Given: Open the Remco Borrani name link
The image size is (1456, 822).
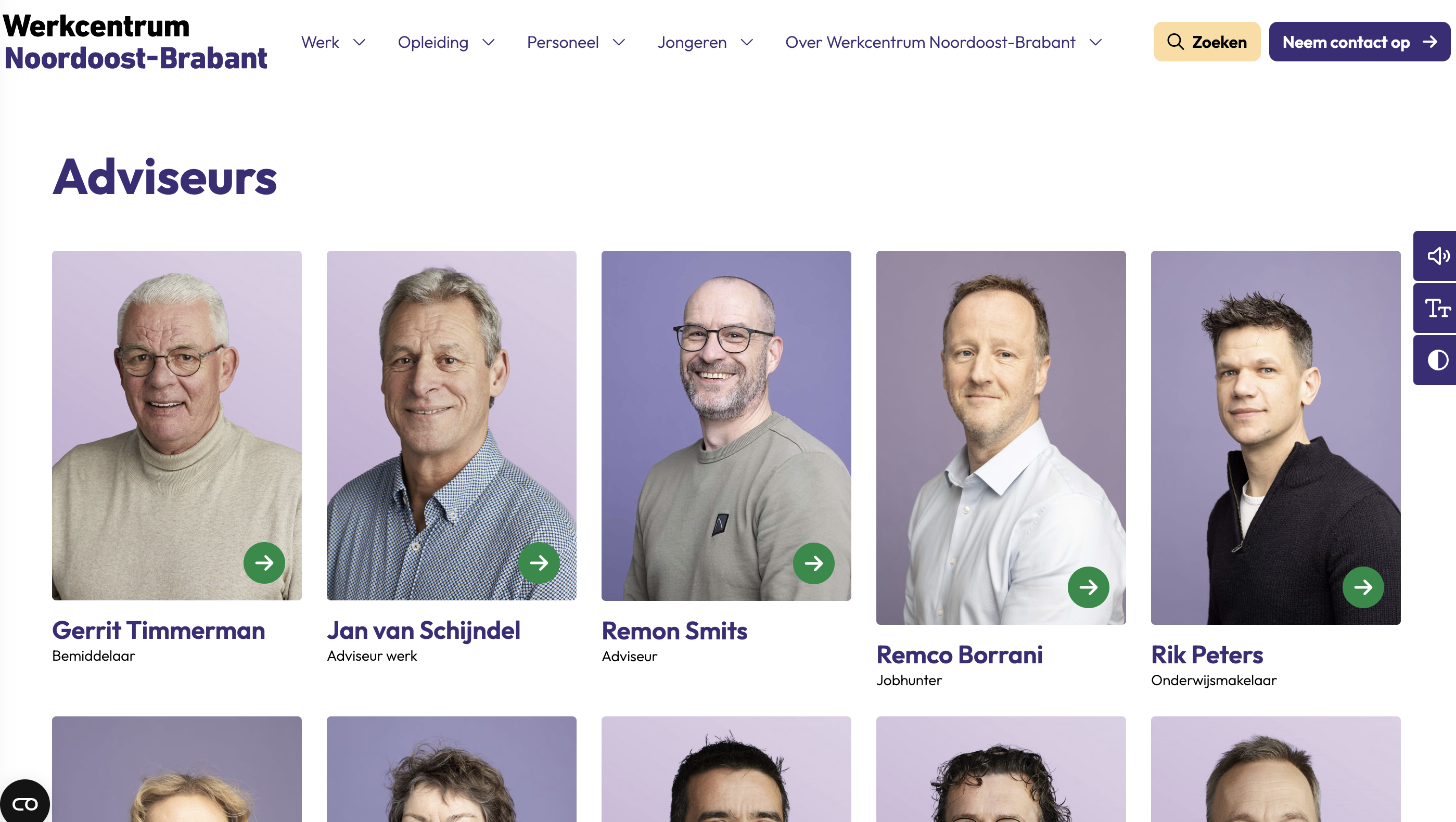Looking at the screenshot, I should coord(959,655).
